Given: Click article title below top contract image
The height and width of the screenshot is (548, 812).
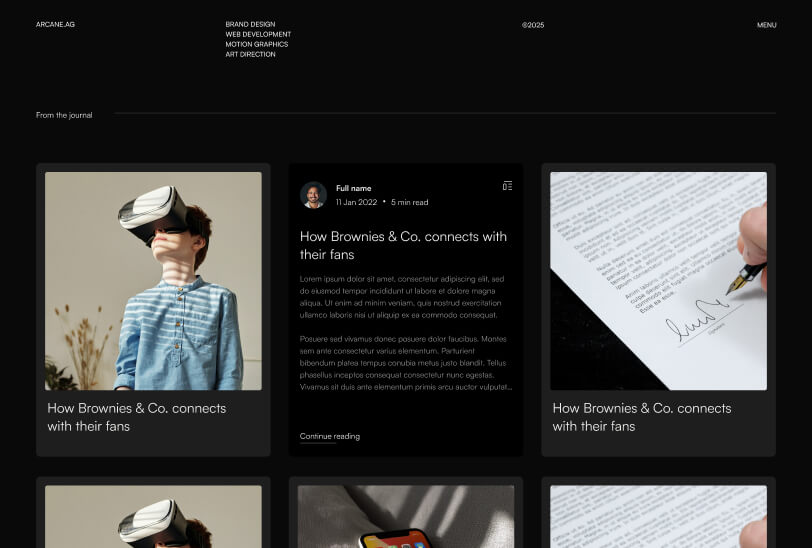Looking at the screenshot, I should 641,417.
